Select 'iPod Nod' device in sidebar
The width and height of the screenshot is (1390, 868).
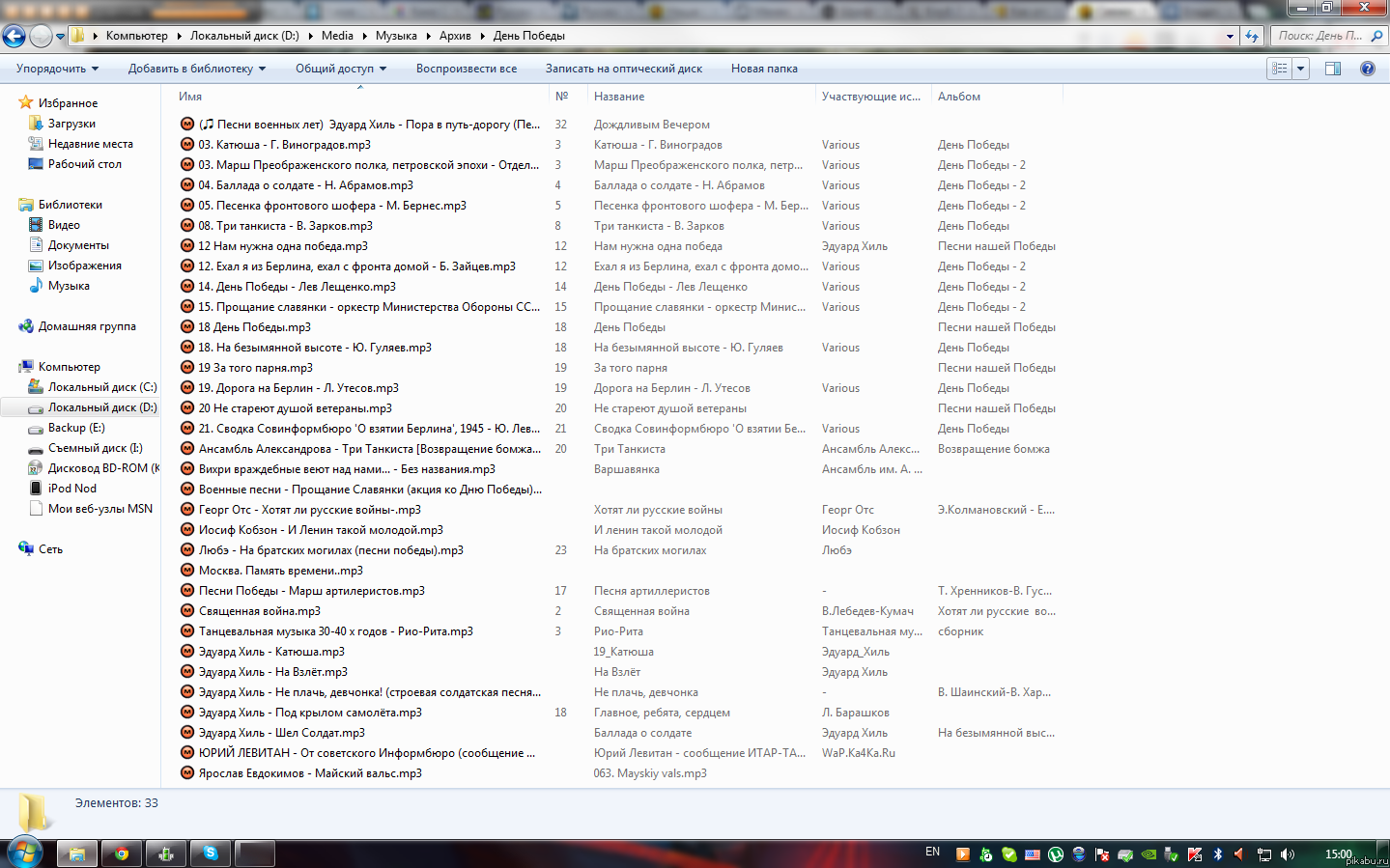click(x=72, y=489)
